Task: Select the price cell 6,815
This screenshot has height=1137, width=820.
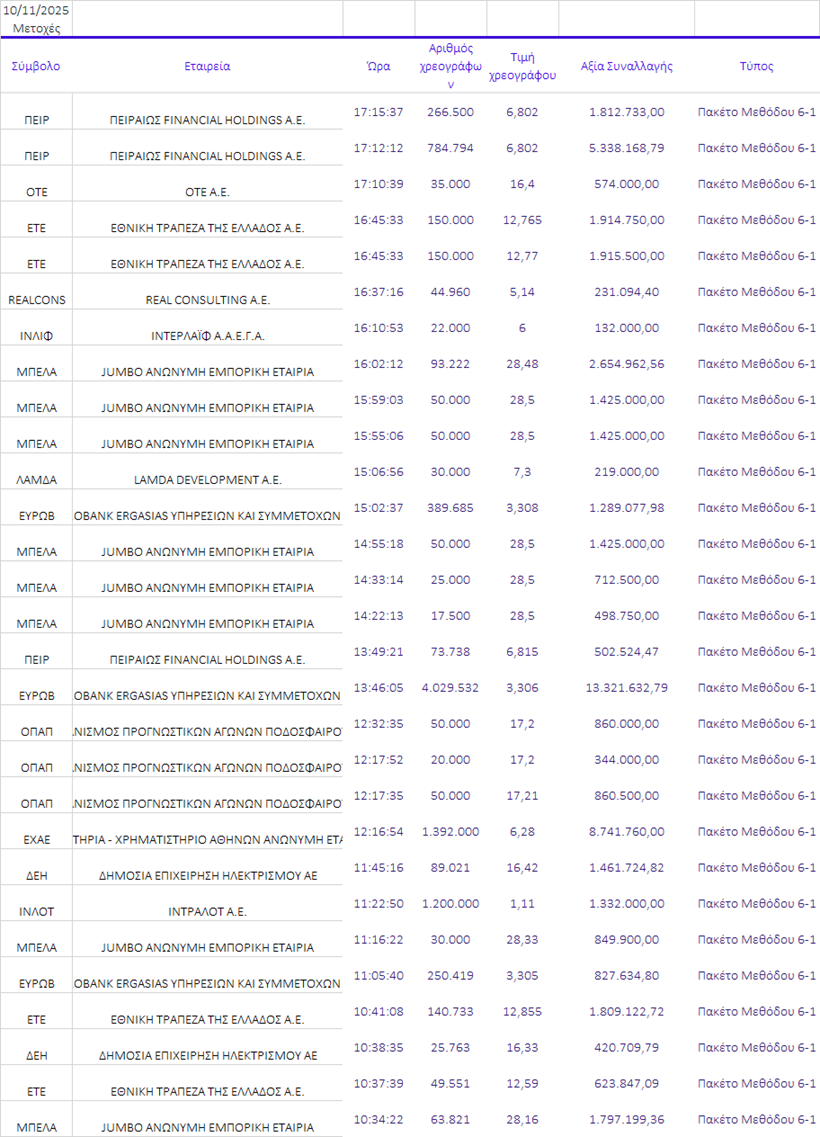Action: point(522,651)
